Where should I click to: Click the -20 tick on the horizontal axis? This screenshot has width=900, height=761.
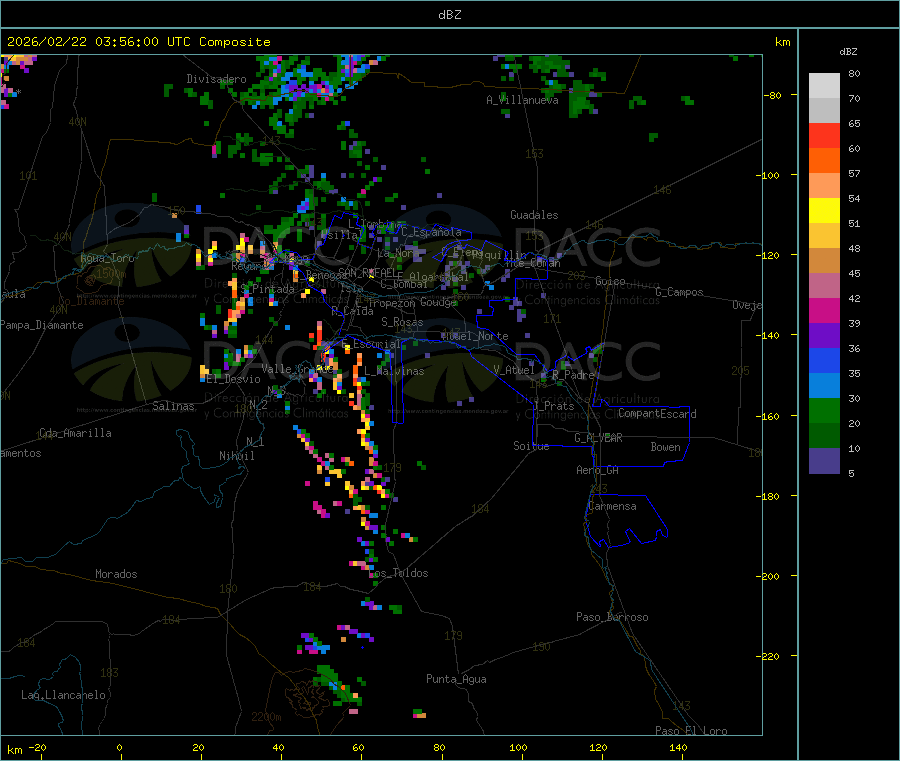[37, 747]
